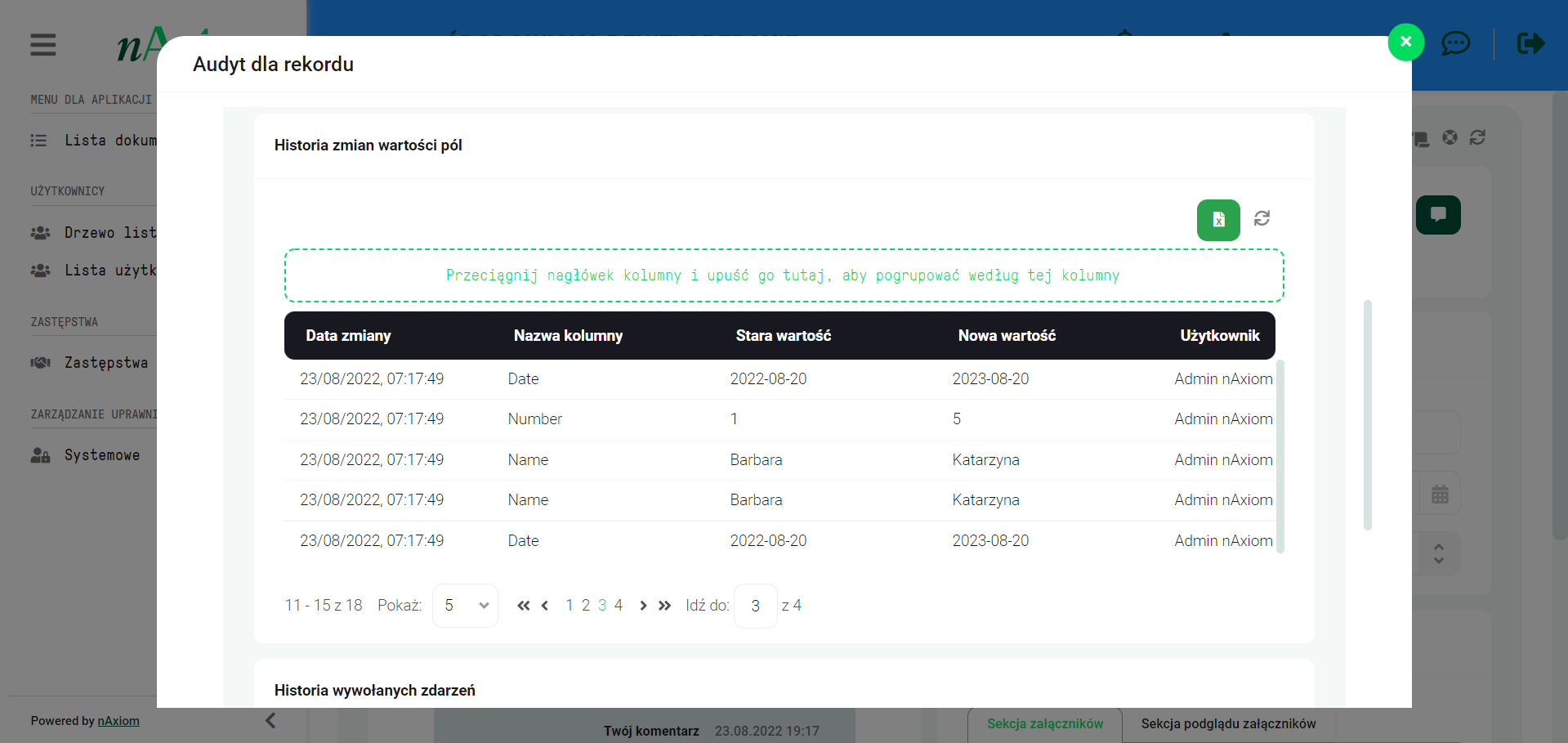Click the logout icon in top bar
The width and height of the screenshot is (1568, 743).
(1530, 43)
